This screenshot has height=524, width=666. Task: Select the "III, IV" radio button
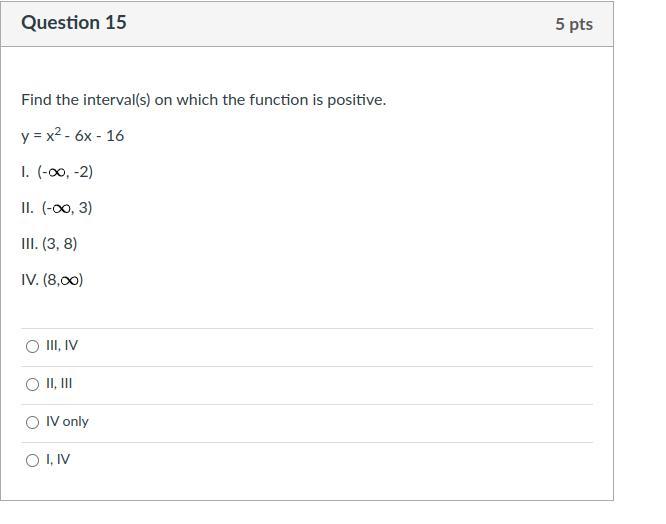(x=32, y=346)
